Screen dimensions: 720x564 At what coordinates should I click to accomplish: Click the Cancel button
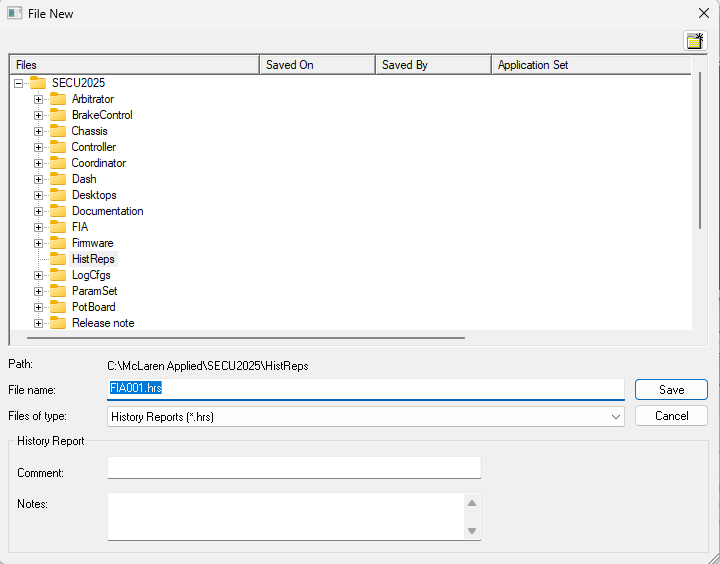[671, 416]
